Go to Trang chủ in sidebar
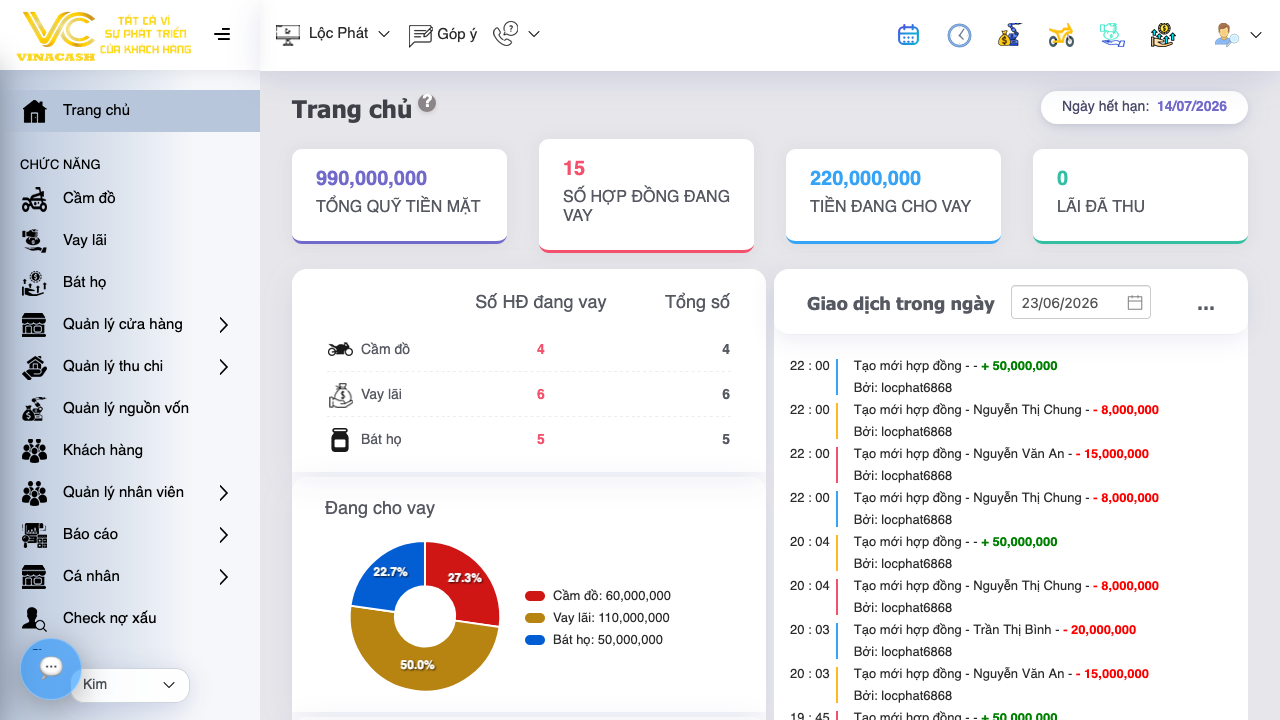This screenshot has width=1280, height=720. click(130, 110)
